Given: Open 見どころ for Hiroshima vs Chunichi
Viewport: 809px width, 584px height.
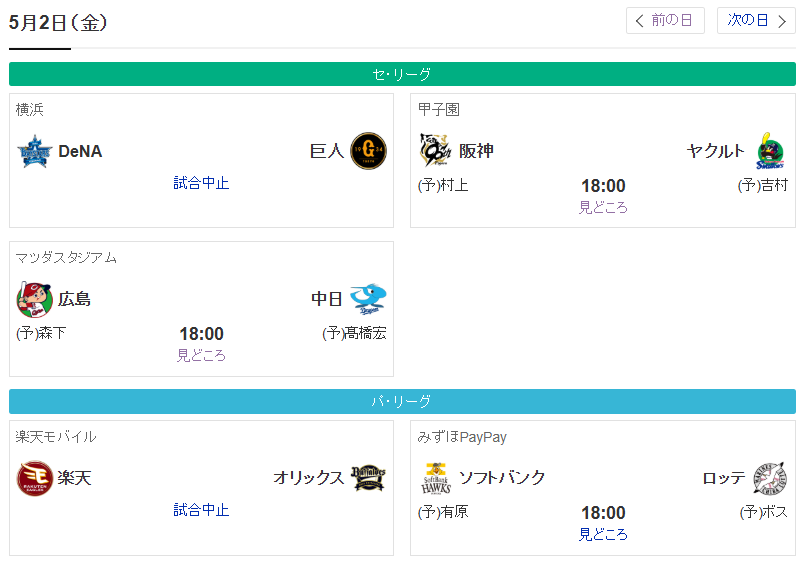Looking at the screenshot, I should pos(201,355).
